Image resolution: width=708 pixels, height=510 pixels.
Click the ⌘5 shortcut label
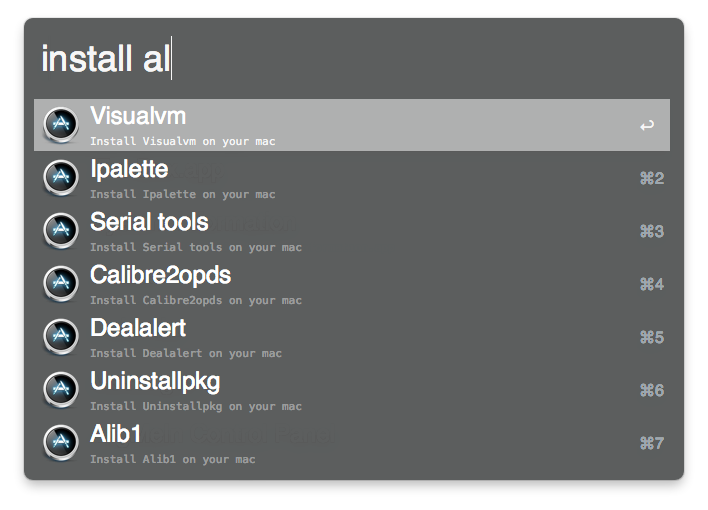(x=651, y=338)
